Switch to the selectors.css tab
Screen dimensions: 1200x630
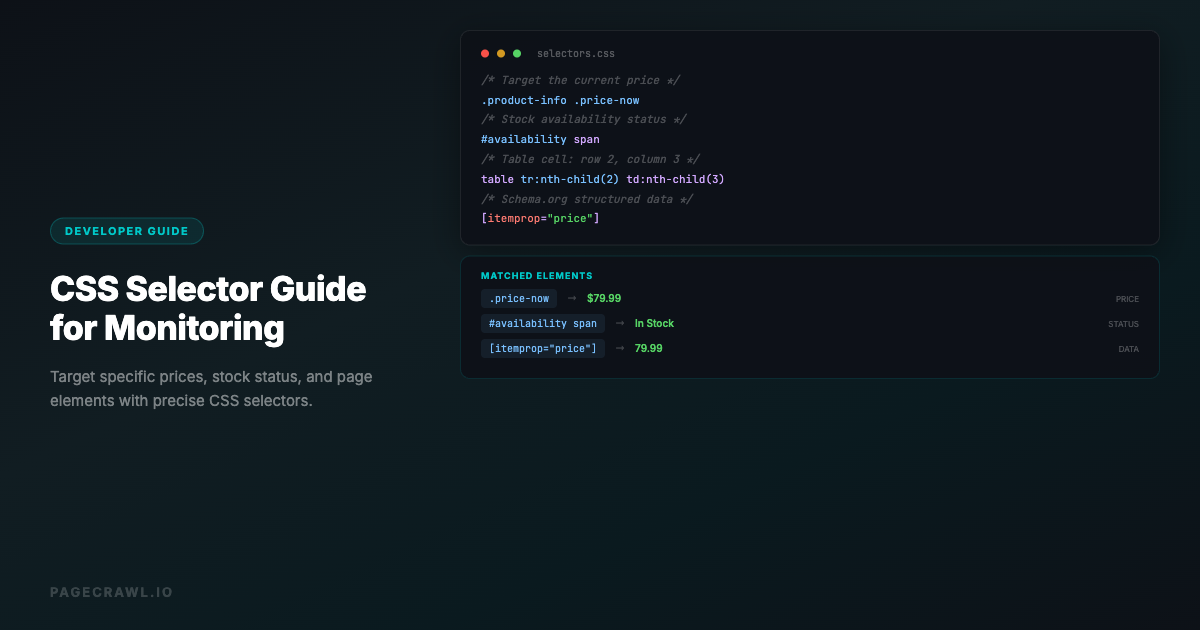[577, 53]
